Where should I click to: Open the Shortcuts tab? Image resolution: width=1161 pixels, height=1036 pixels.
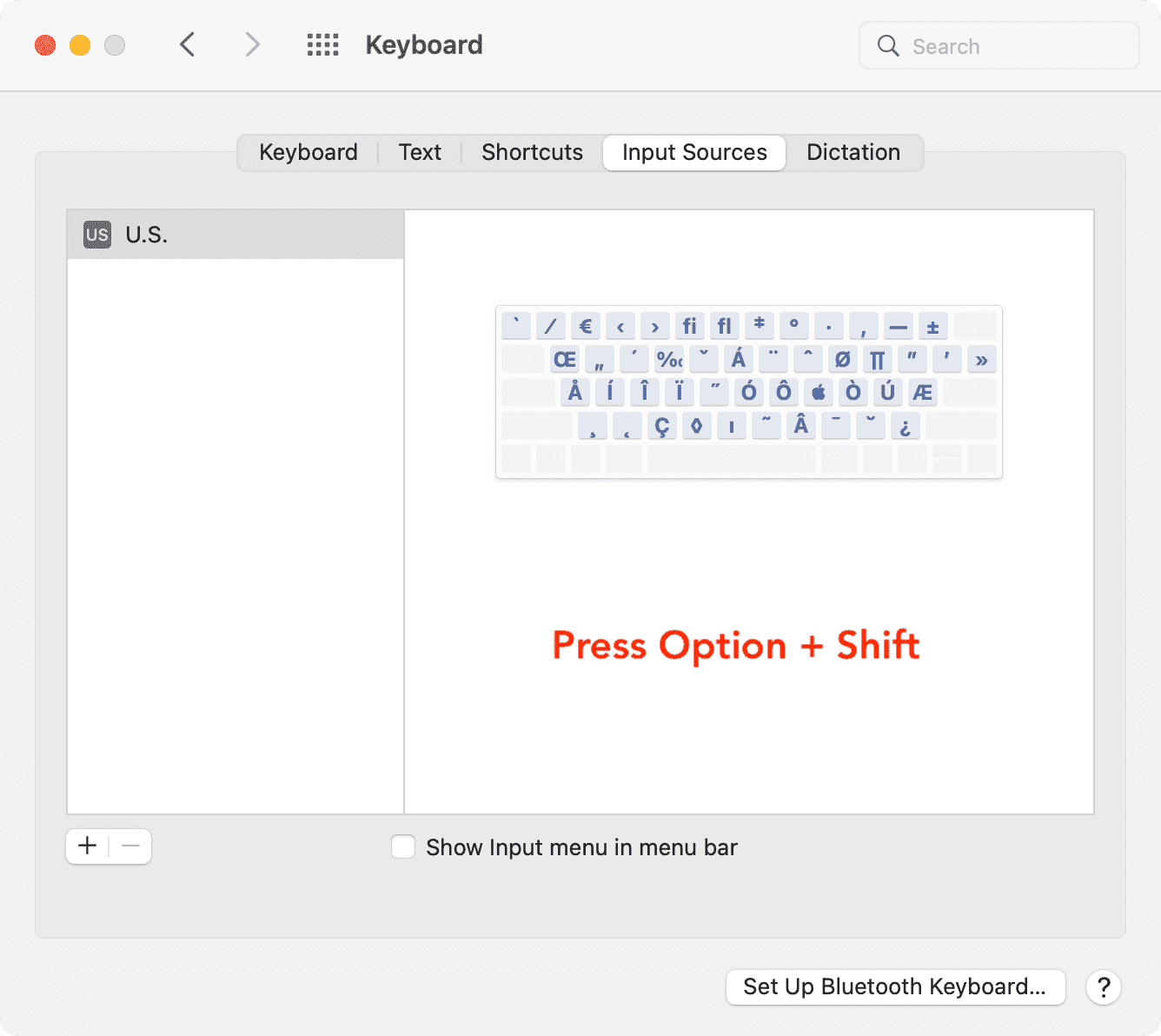tap(532, 153)
